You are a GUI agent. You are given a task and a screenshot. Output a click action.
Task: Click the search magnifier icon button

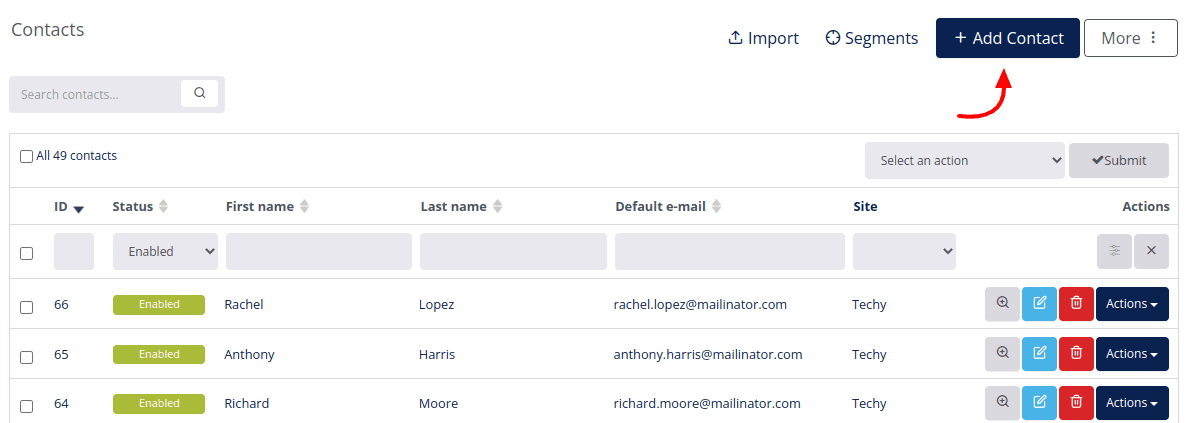(x=199, y=93)
